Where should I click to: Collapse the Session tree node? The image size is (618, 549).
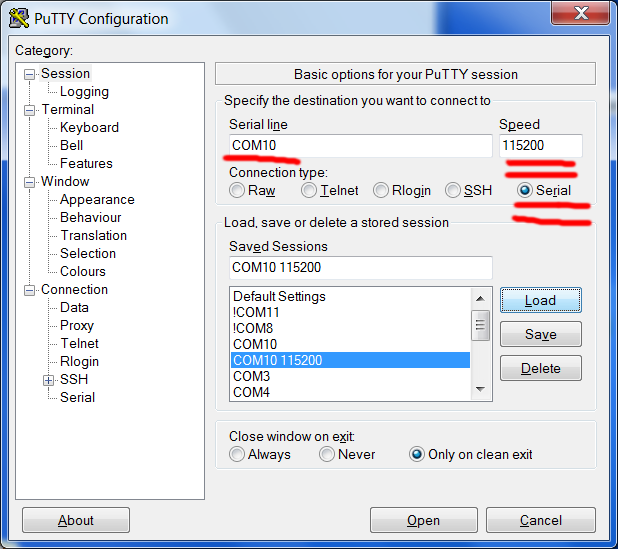point(30,74)
